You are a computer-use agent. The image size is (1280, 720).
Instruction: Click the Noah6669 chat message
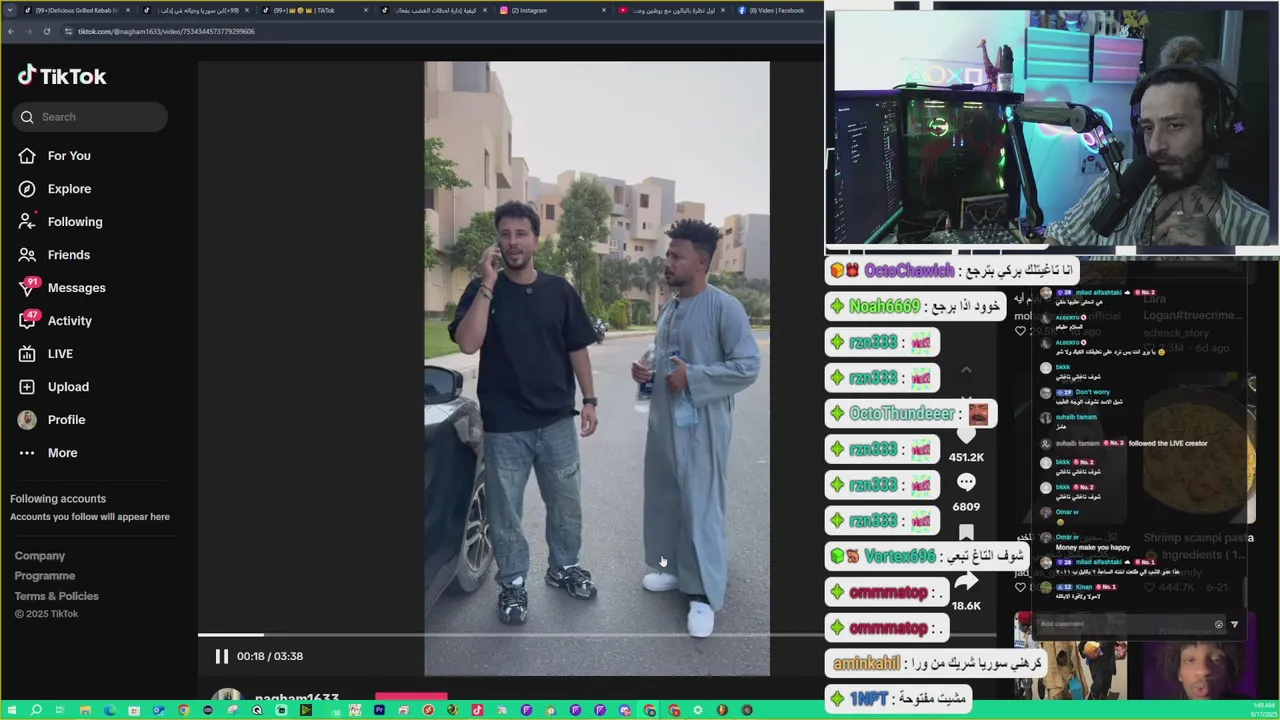click(x=917, y=306)
